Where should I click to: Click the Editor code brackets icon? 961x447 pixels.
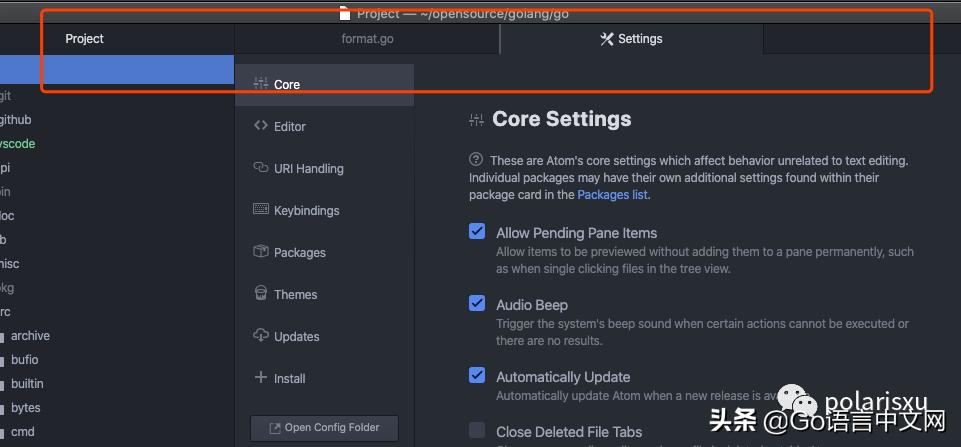coord(261,126)
